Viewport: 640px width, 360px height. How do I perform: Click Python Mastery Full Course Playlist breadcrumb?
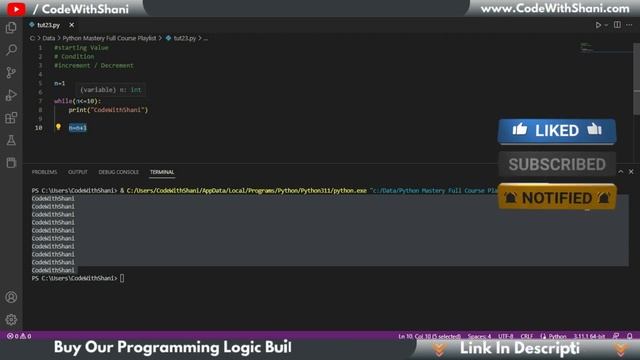109,38
